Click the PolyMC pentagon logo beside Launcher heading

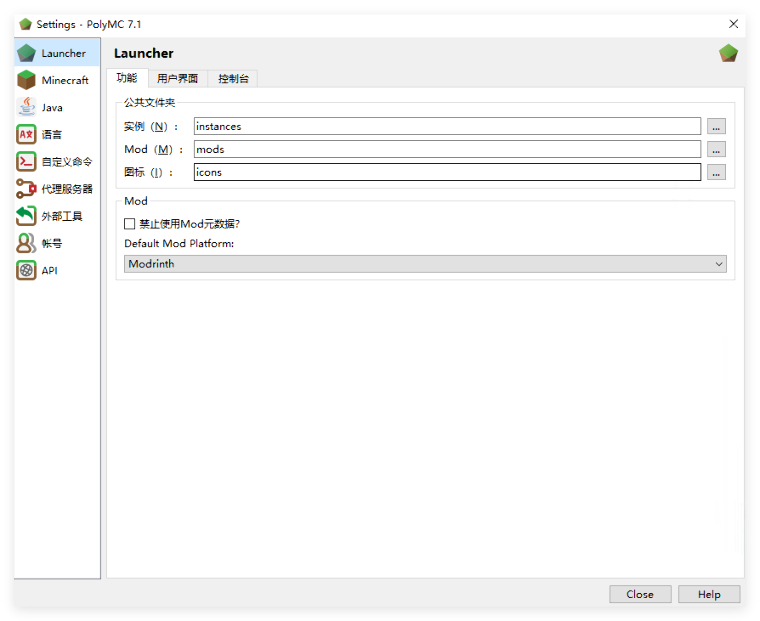pos(728,53)
